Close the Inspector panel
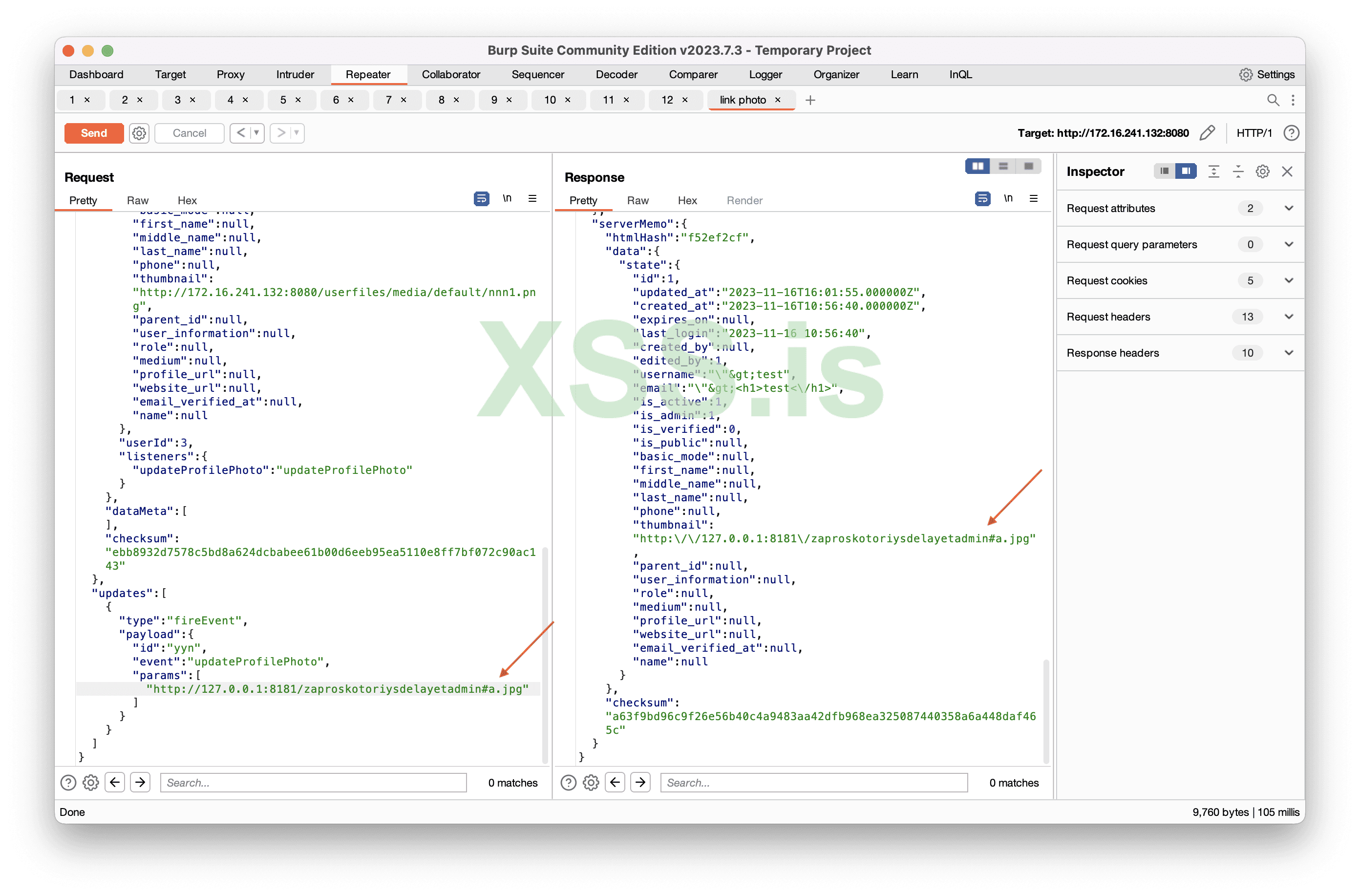The width and height of the screenshot is (1360, 896). tap(1287, 171)
